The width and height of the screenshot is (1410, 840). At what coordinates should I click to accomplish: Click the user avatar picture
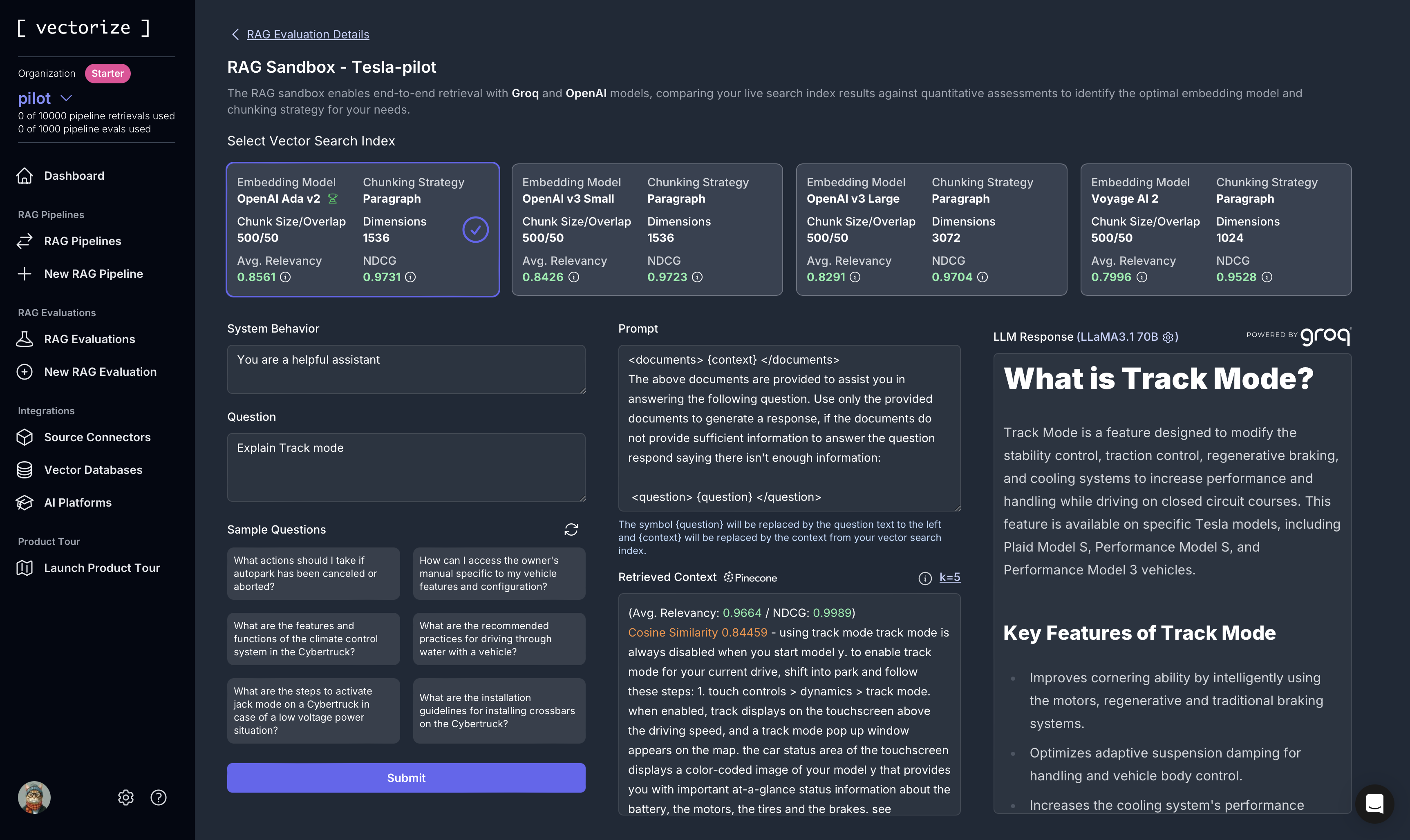(x=34, y=797)
